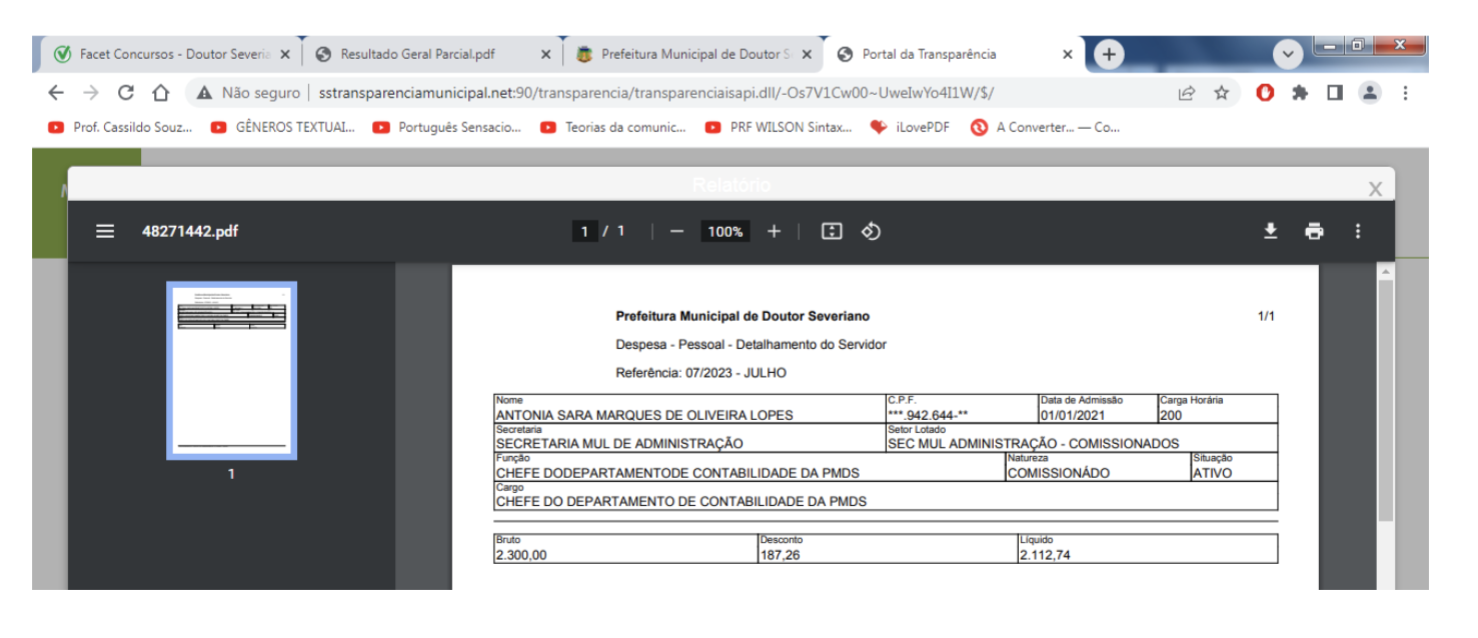Switch to Facet Concursos tab
The image size is (1478, 638).
coord(165,54)
